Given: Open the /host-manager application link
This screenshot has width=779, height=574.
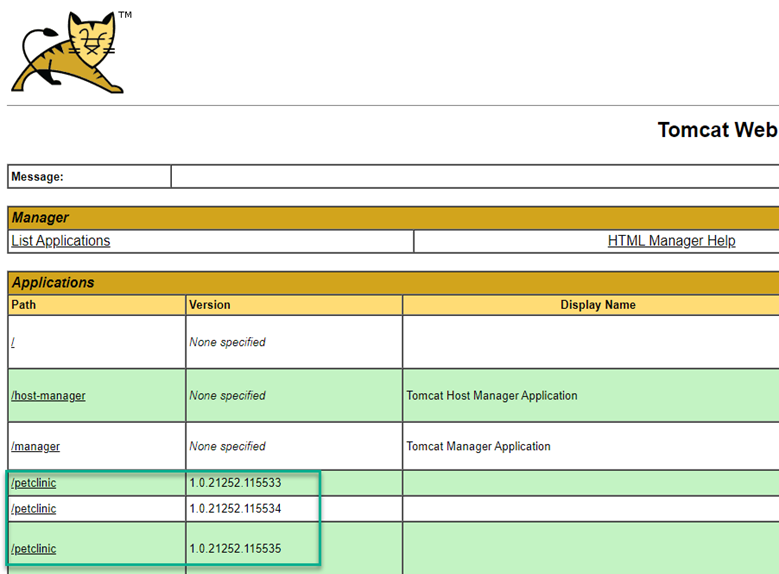Looking at the screenshot, I should 48,396.
